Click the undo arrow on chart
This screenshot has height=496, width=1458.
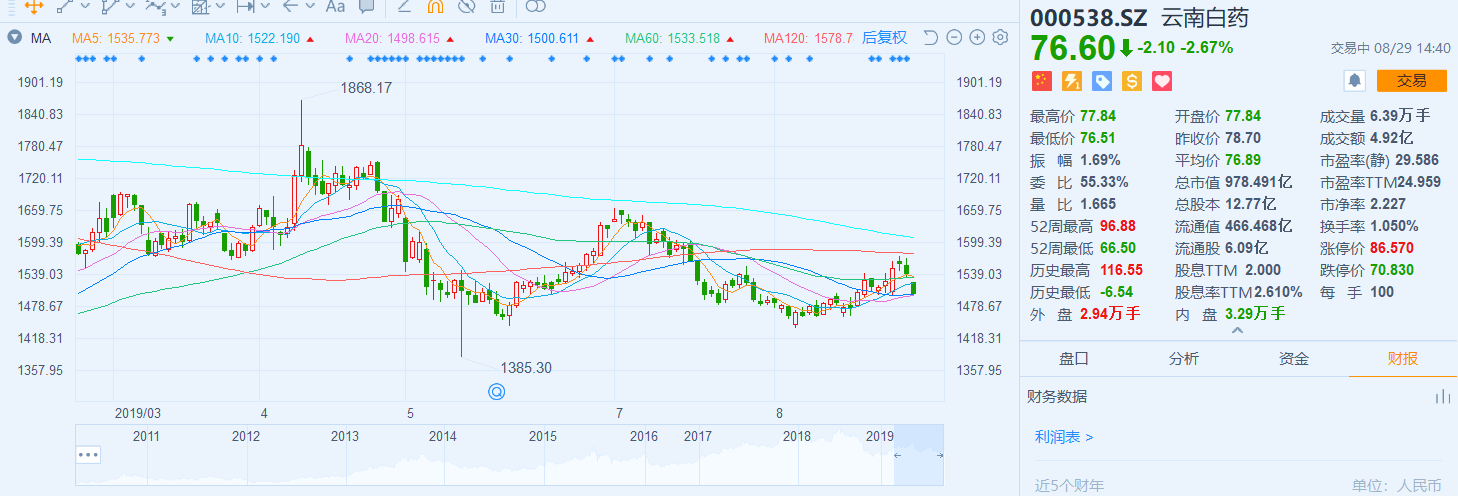coord(930,38)
